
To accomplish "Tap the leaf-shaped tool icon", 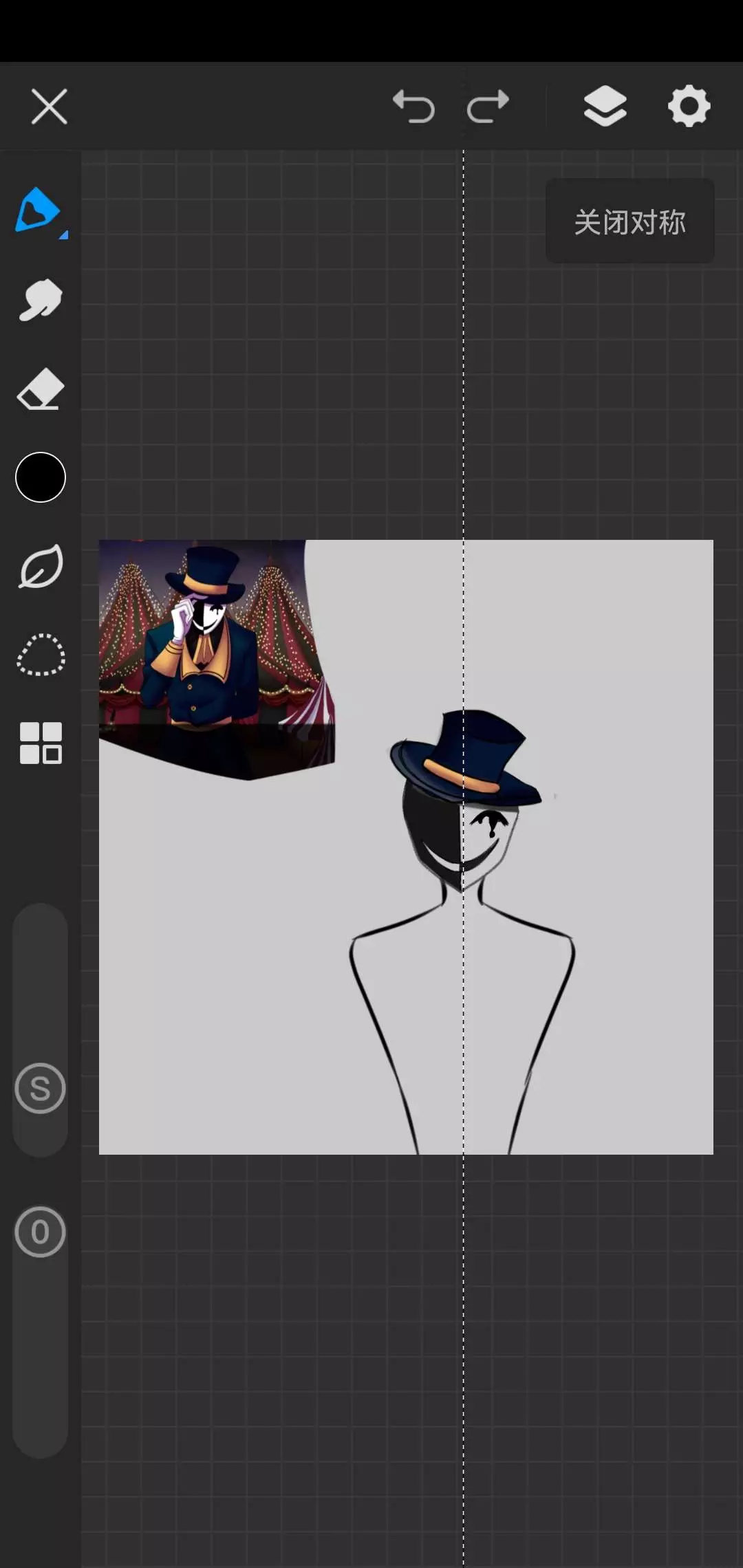I will point(41,567).
